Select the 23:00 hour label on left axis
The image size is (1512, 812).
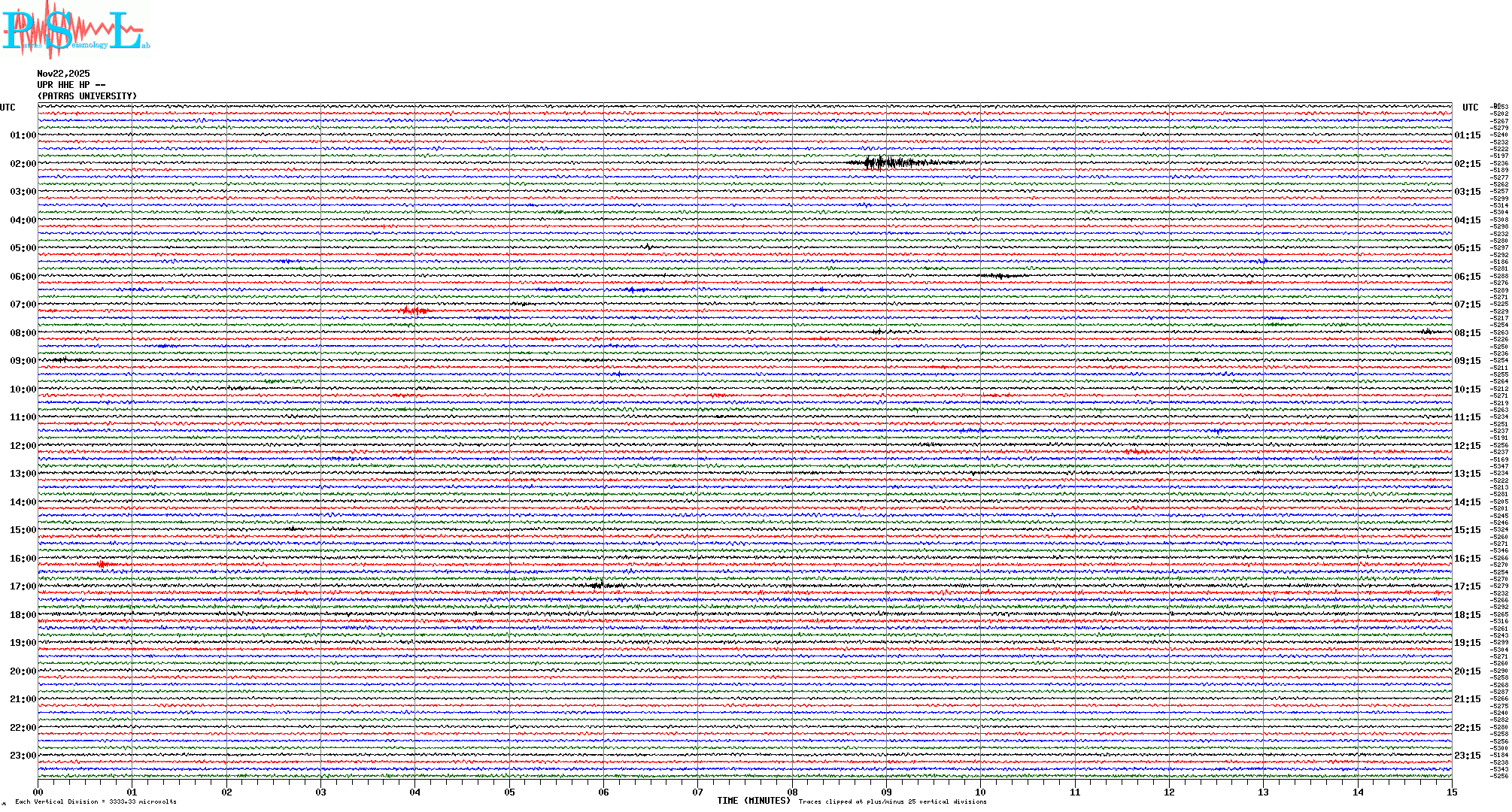23,756
